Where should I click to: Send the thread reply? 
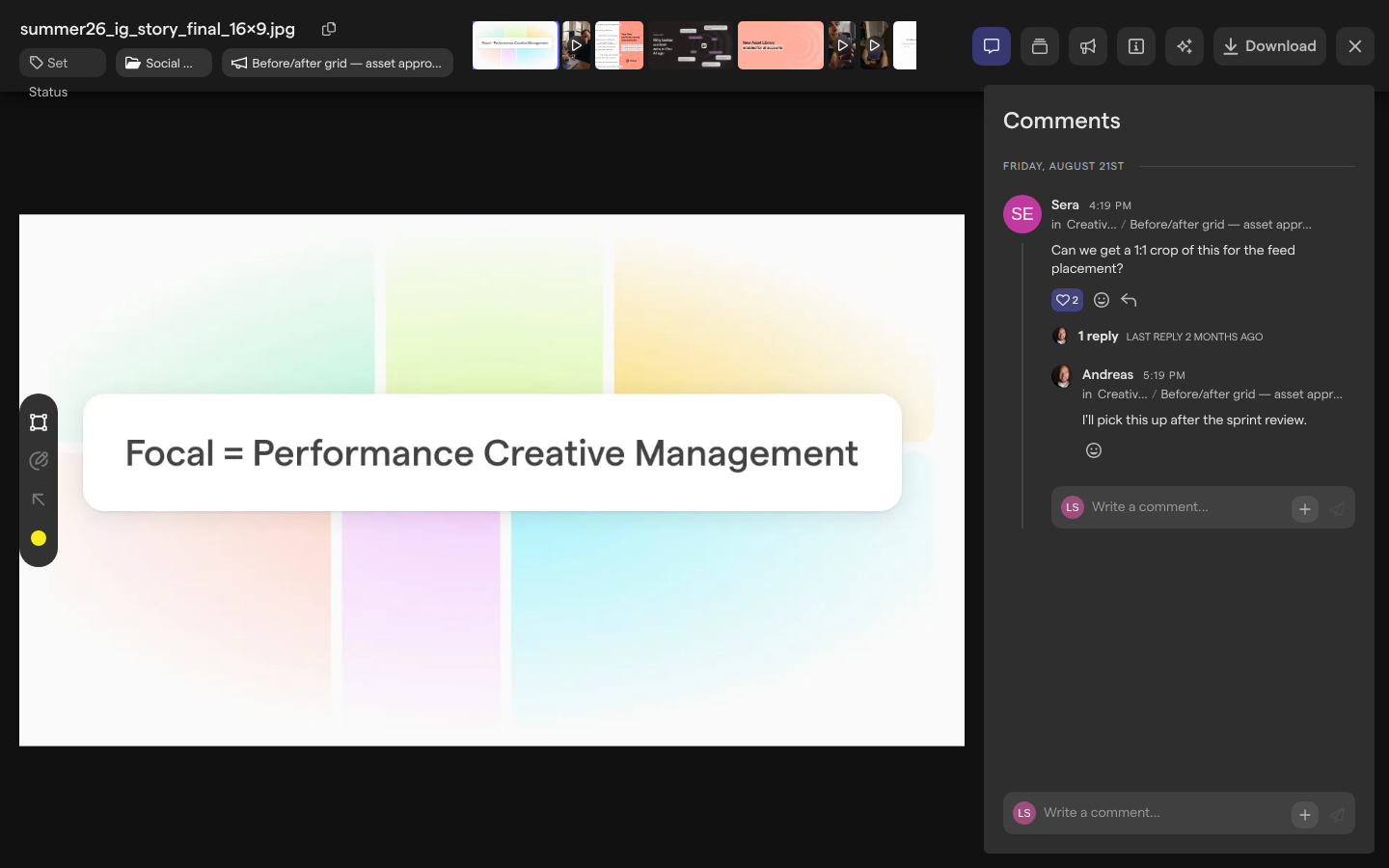tap(1337, 509)
